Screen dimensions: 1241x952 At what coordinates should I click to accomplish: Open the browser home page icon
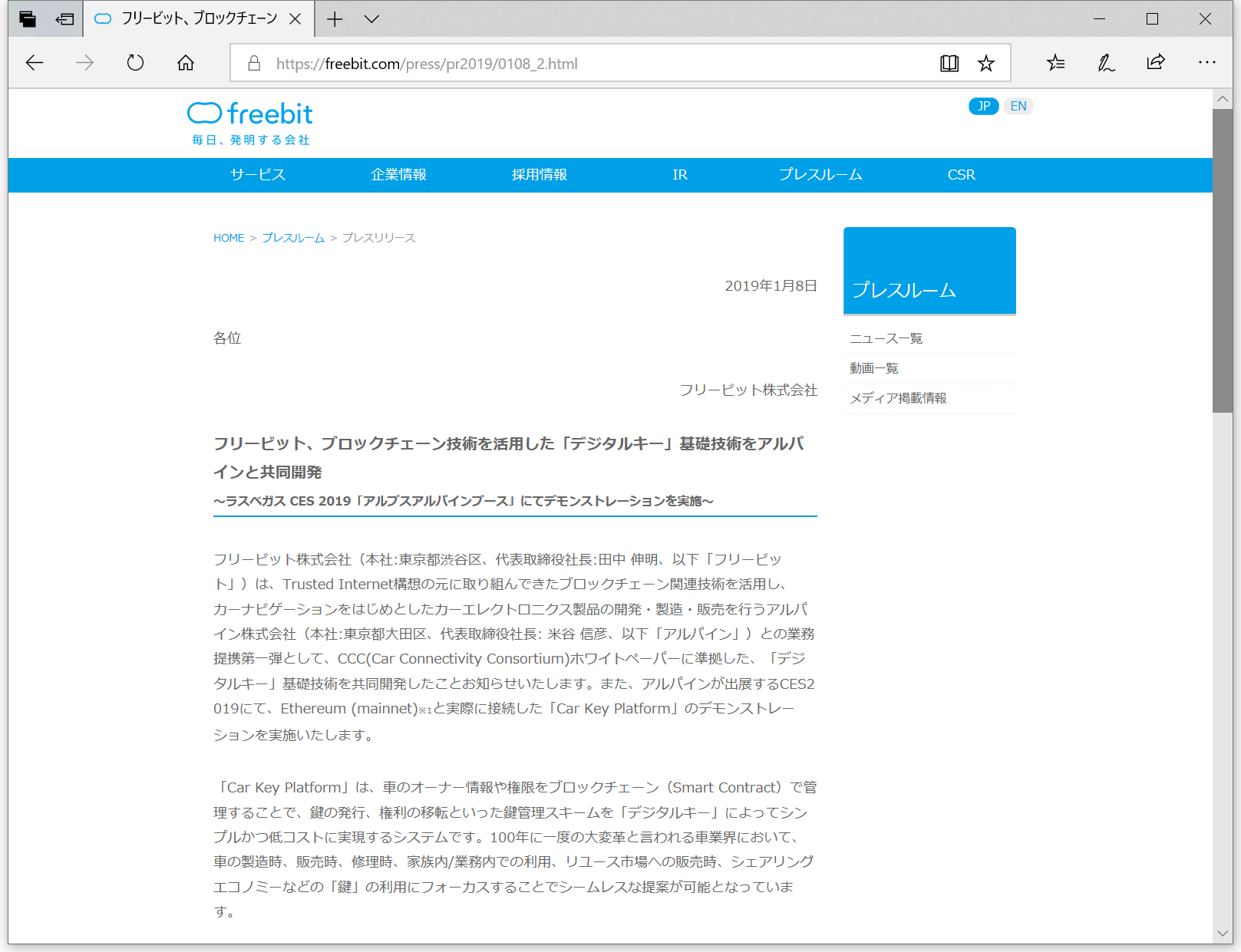point(186,63)
